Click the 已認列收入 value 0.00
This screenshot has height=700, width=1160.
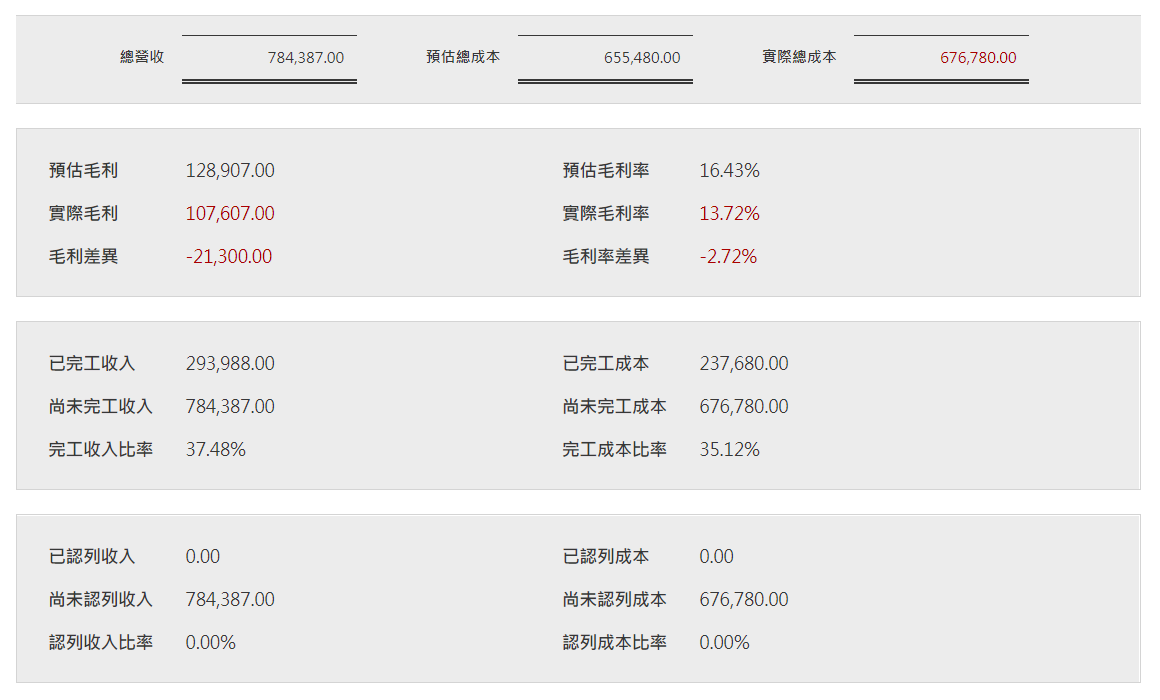point(203,557)
